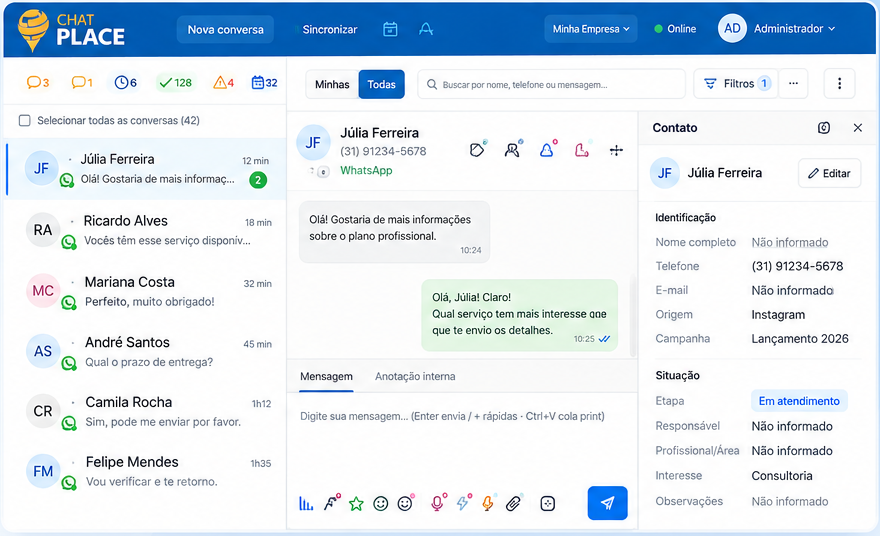
Task: Click the signature pen icon in the message toolbar
Action: tap(332, 503)
